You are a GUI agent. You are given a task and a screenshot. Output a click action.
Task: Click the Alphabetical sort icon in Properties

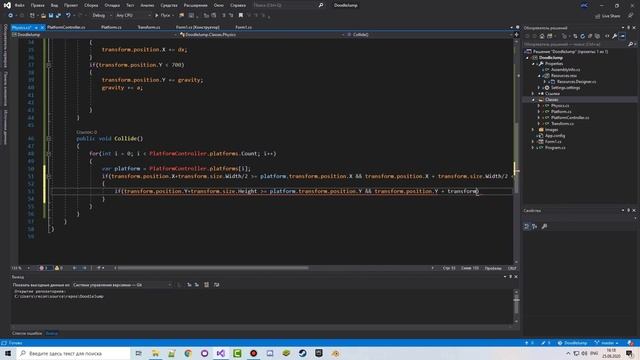(535, 227)
